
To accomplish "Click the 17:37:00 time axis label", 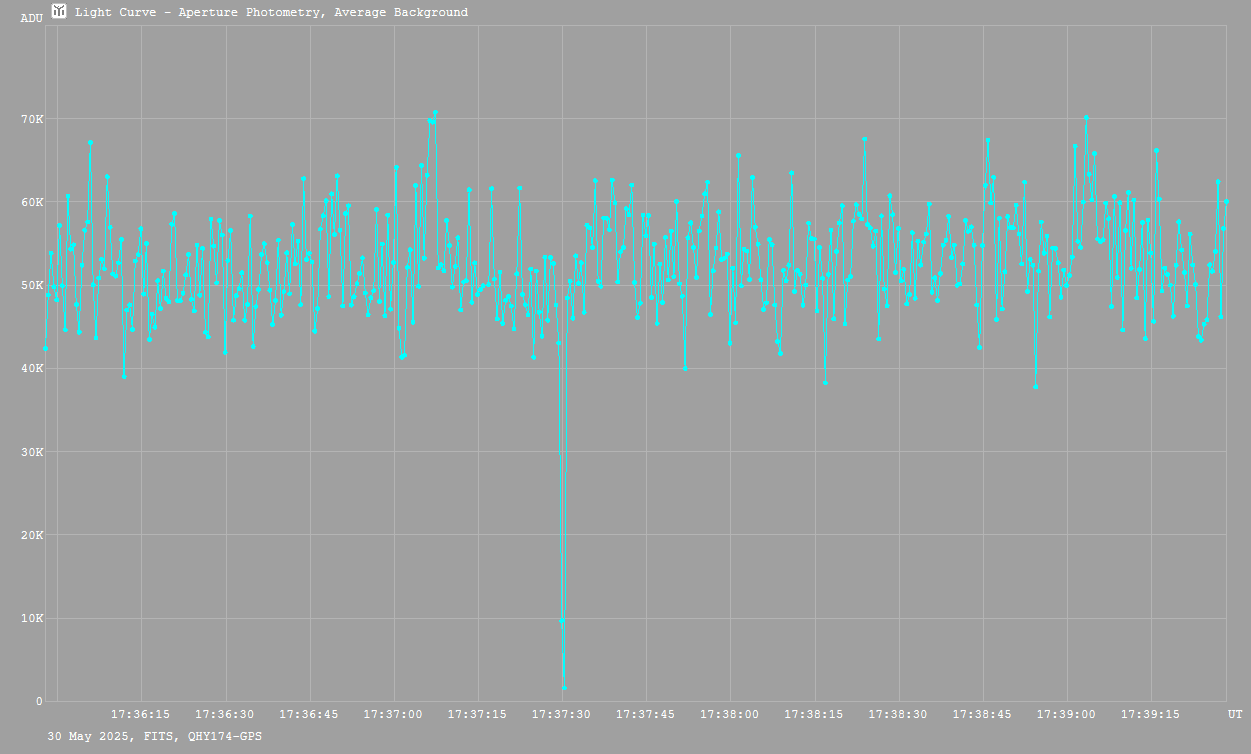I will [x=393, y=715].
